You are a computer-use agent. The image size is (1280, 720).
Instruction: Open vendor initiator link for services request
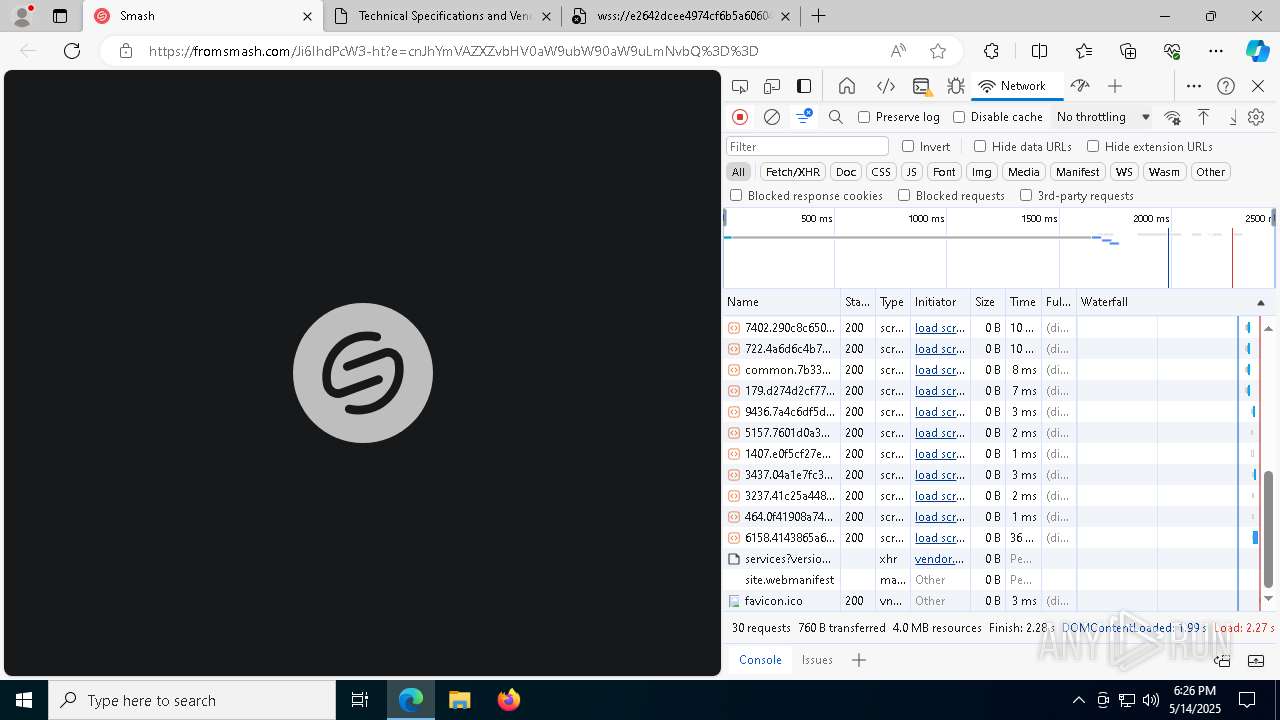[940, 559]
